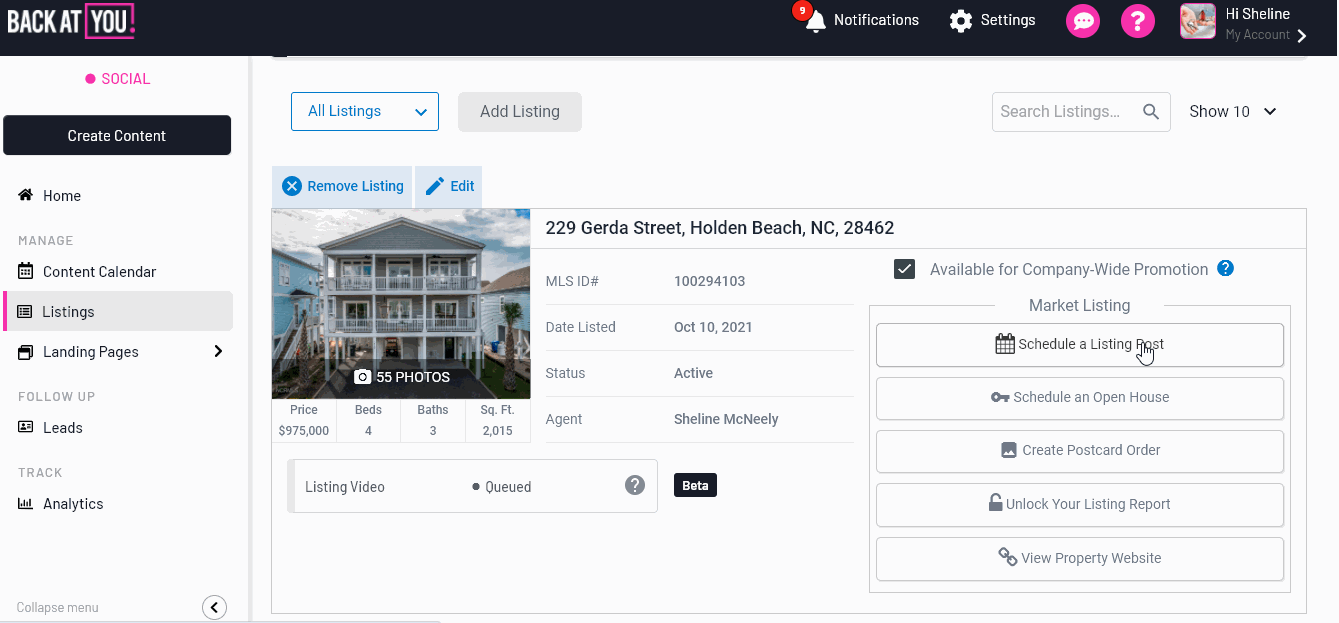The height and width of the screenshot is (623, 1339).
Task: Click the Back At You logo
Action: tap(70, 21)
